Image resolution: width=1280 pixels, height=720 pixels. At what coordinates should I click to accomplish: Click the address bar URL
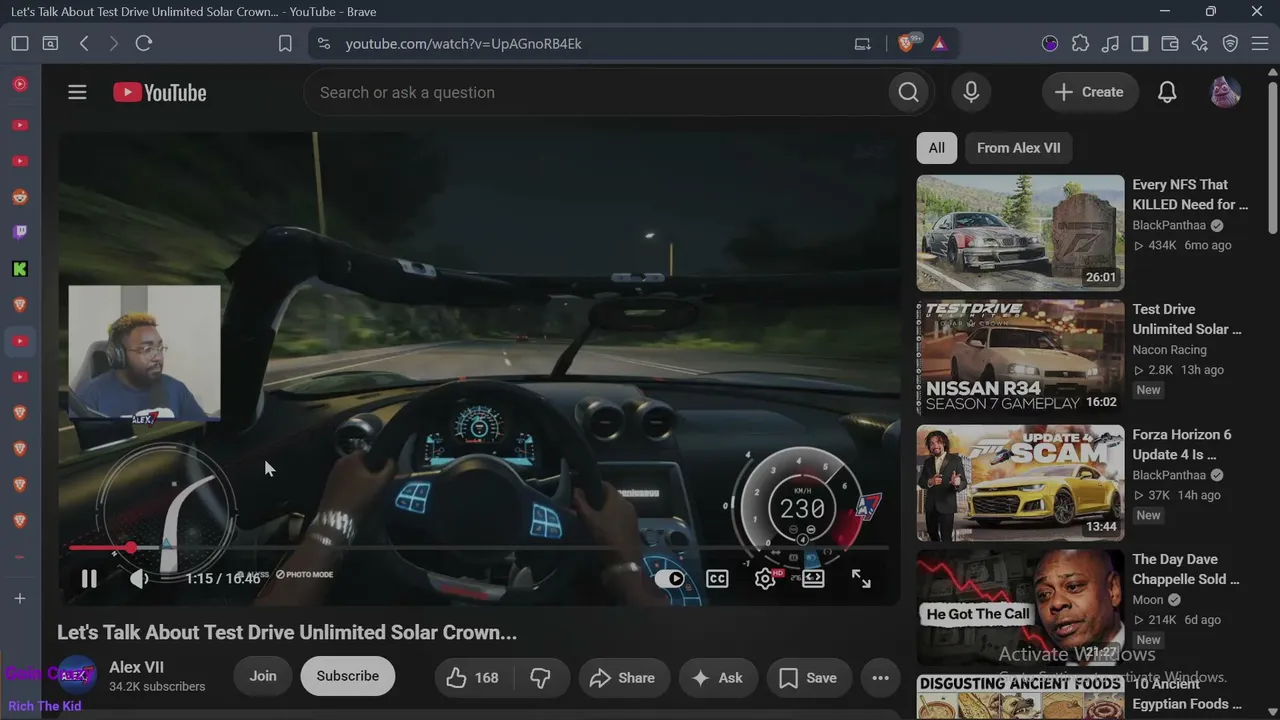[463, 44]
